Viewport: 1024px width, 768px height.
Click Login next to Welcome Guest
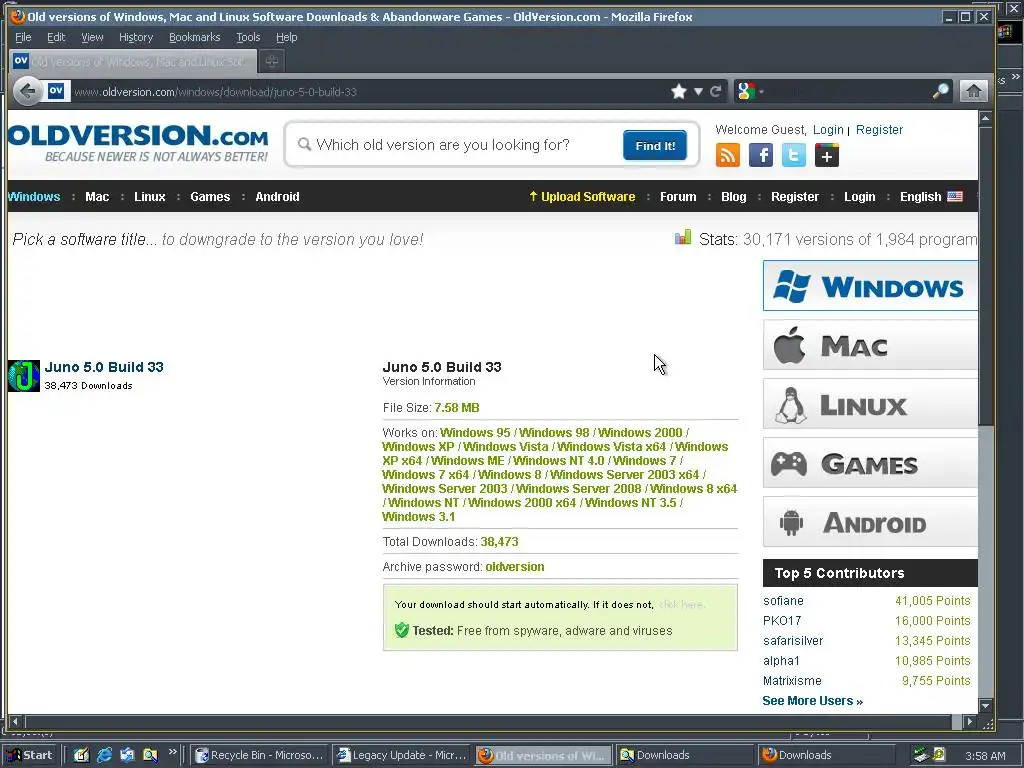coord(828,129)
